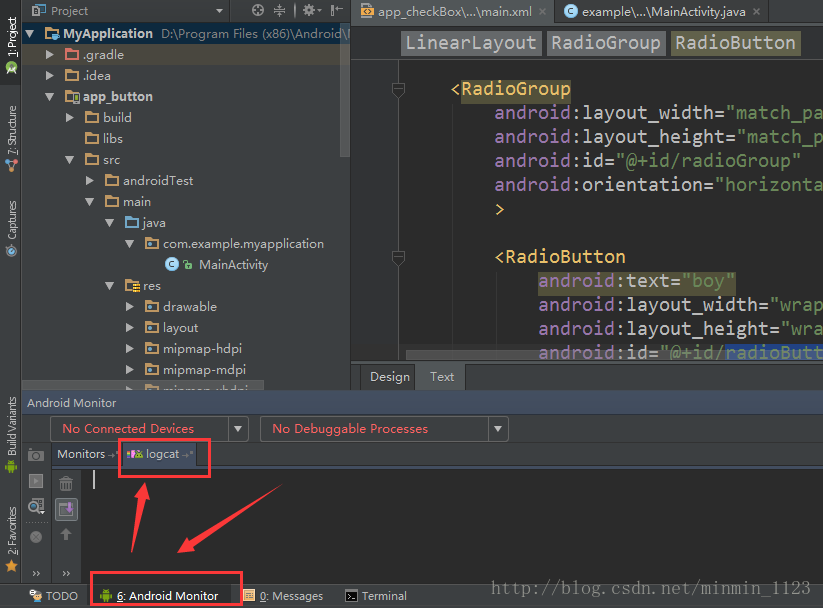Collapse the src folder
This screenshot has height=608, width=823.
click(70, 160)
